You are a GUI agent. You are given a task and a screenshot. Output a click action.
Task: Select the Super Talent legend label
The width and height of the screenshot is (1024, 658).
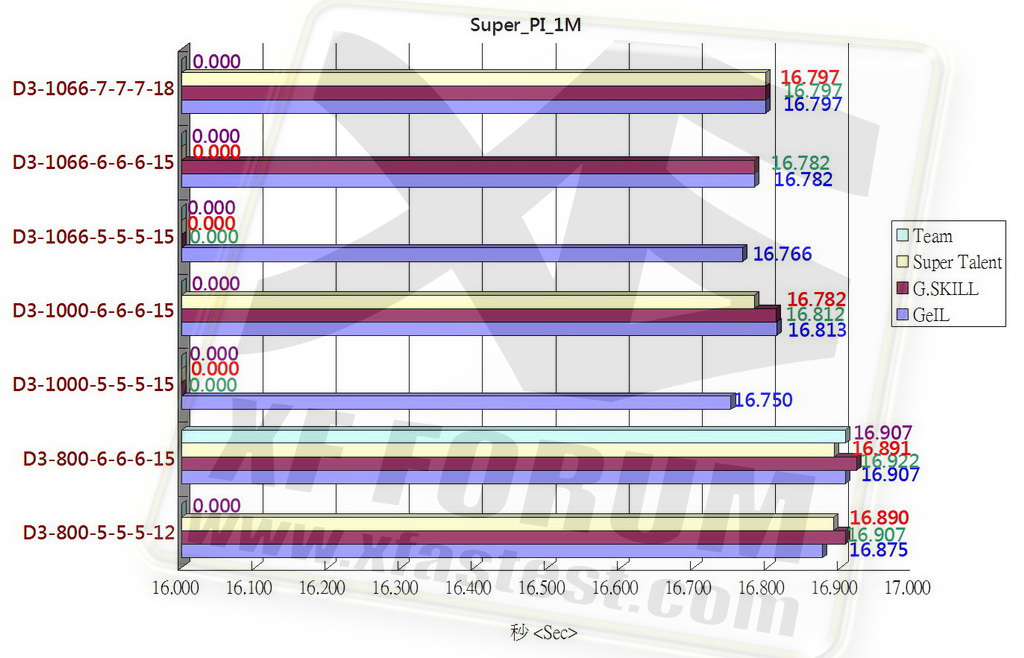(x=957, y=262)
